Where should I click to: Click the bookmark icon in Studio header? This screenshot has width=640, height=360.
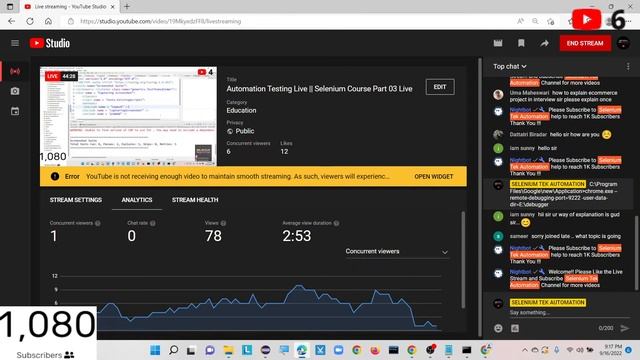521,43
